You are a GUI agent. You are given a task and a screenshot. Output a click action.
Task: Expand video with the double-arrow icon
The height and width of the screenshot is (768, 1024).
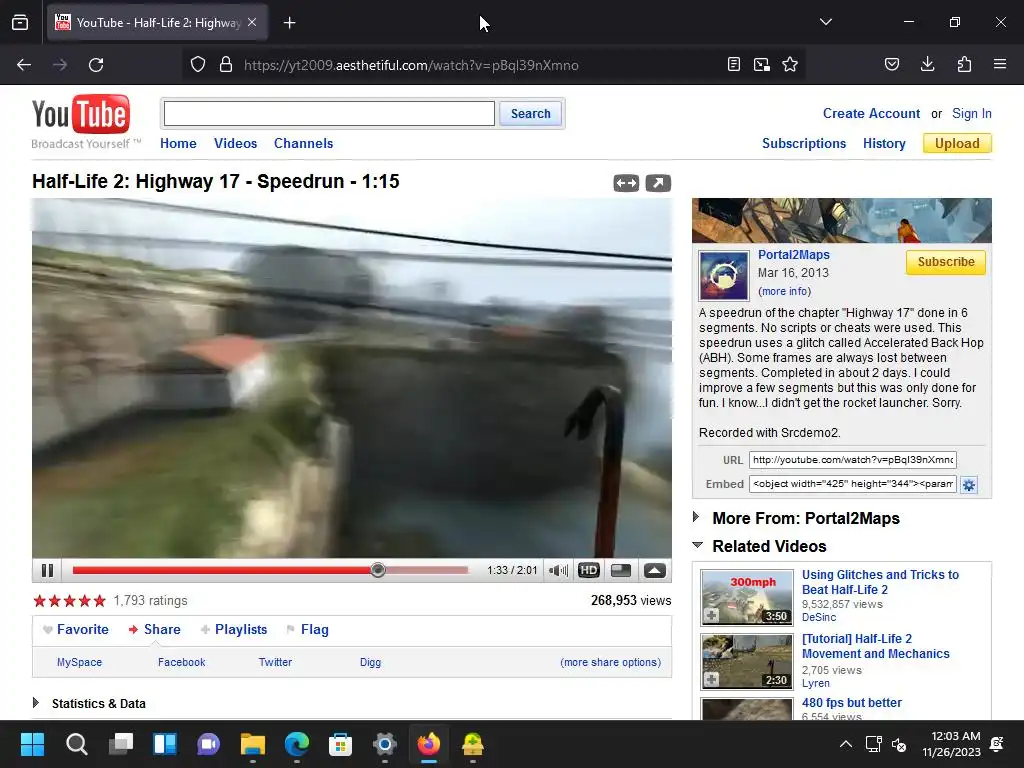[626, 183]
